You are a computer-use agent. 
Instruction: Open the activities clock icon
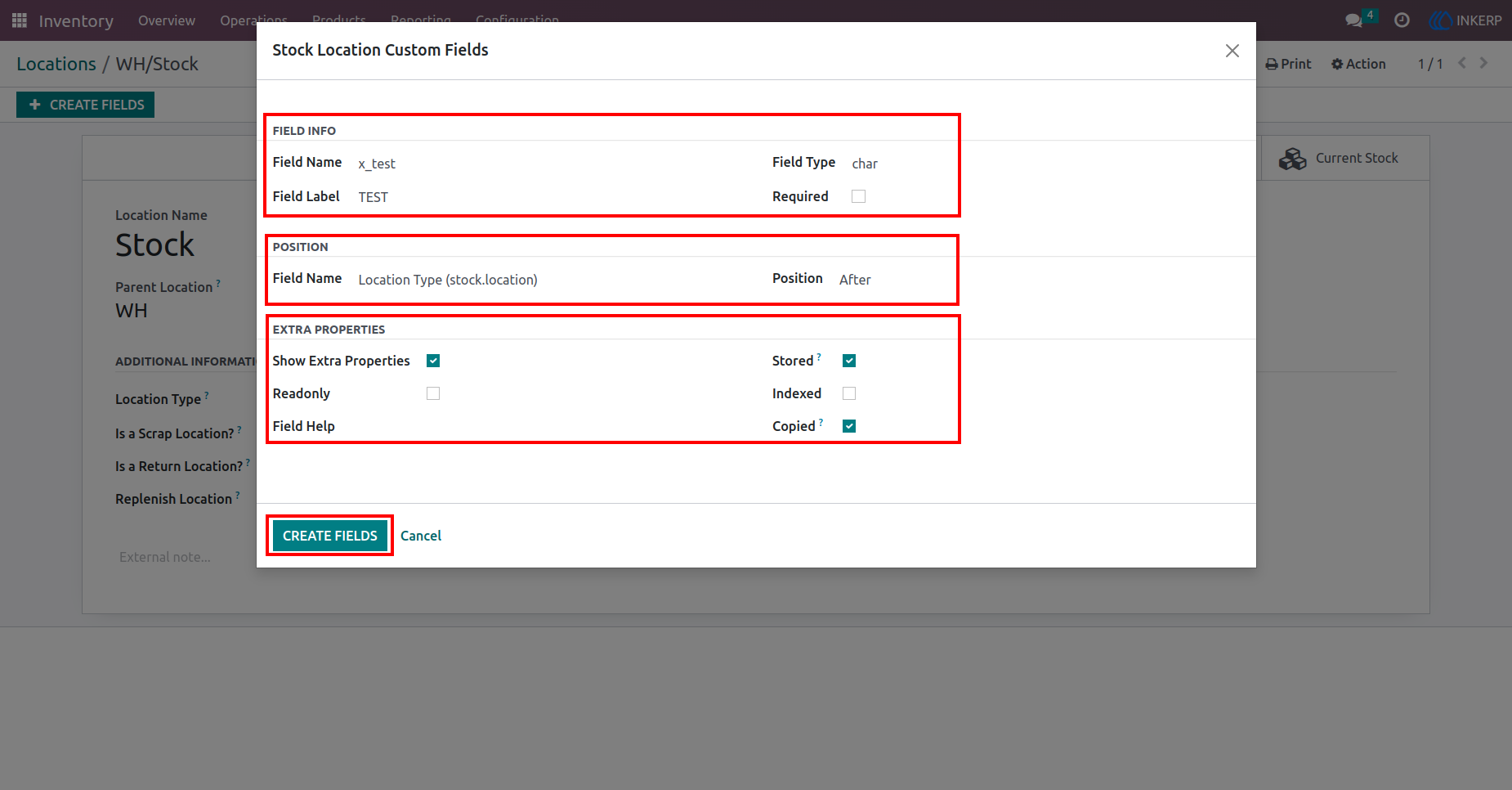1402,20
